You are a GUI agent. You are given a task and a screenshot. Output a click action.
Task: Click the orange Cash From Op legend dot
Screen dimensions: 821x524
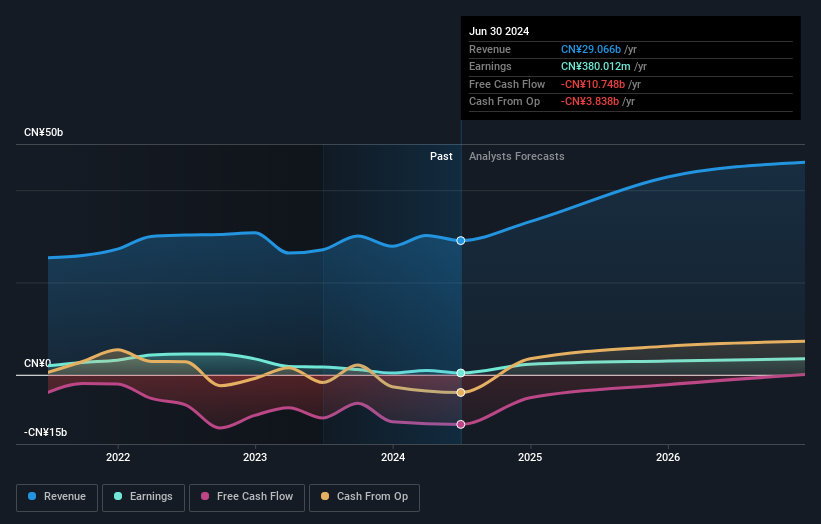[325, 496]
